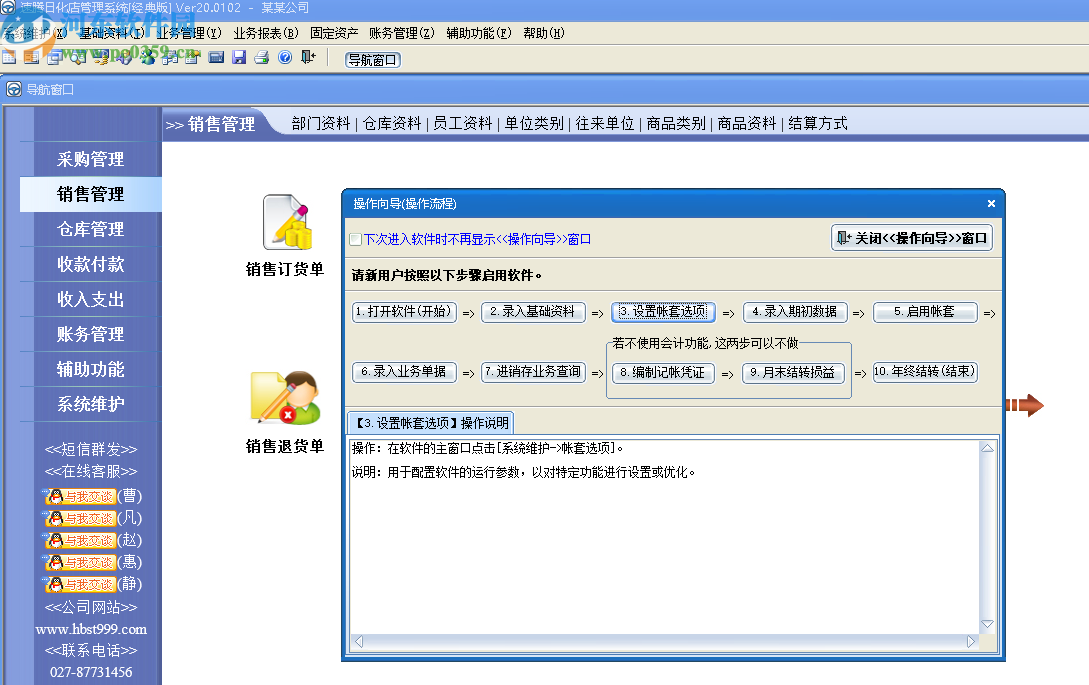This screenshot has height=685, width=1089.
Task: Click step 10.年终结转(结束) button
Action: pos(925,372)
